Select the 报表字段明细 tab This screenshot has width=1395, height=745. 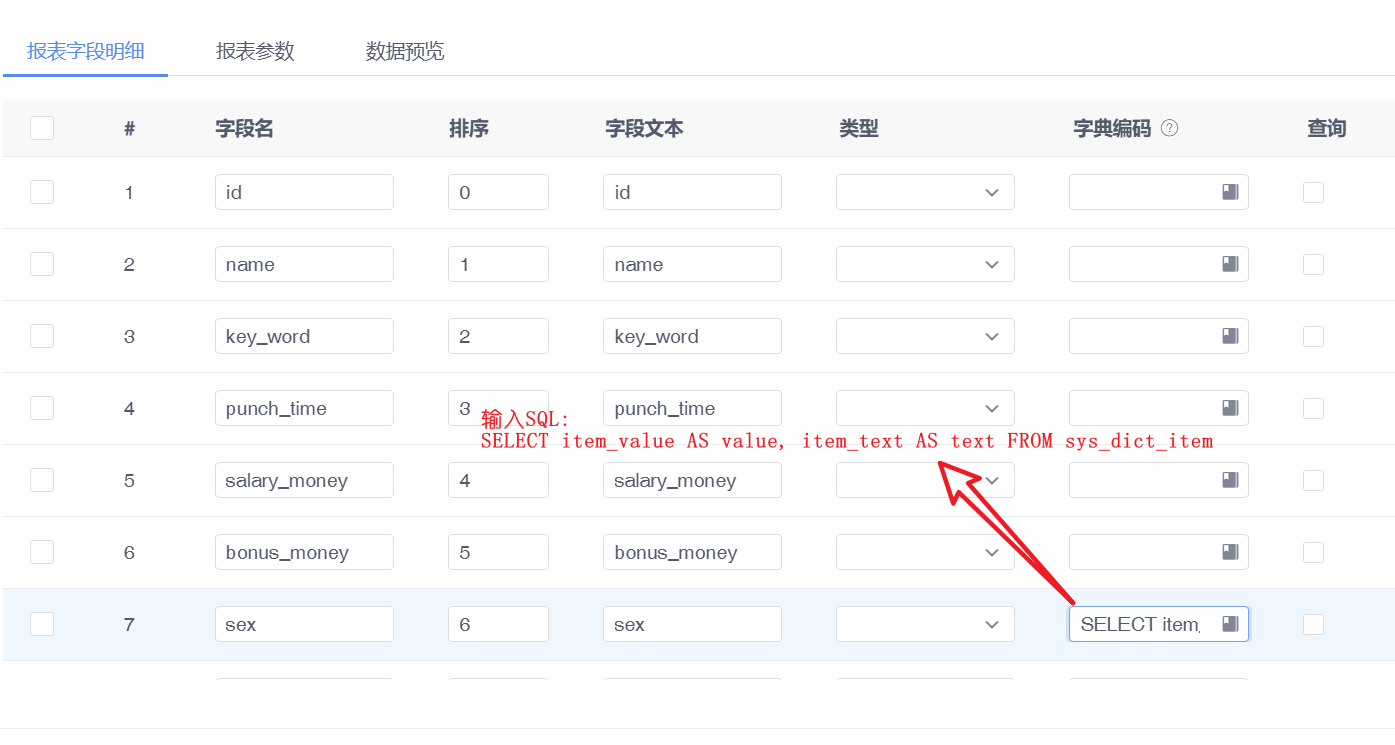point(86,51)
